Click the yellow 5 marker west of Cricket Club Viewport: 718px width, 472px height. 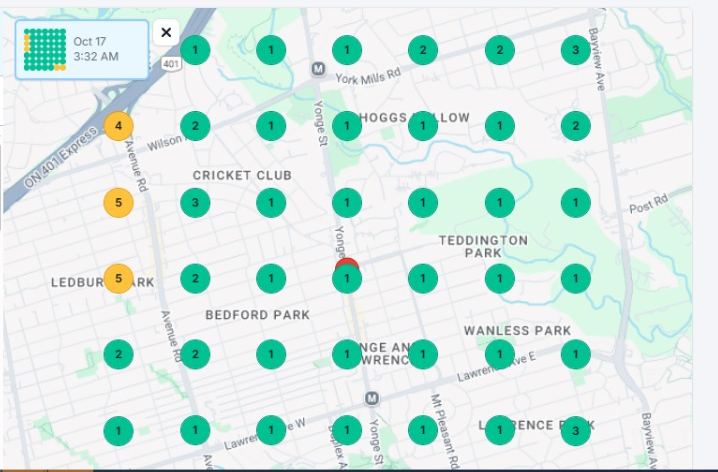(x=119, y=203)
